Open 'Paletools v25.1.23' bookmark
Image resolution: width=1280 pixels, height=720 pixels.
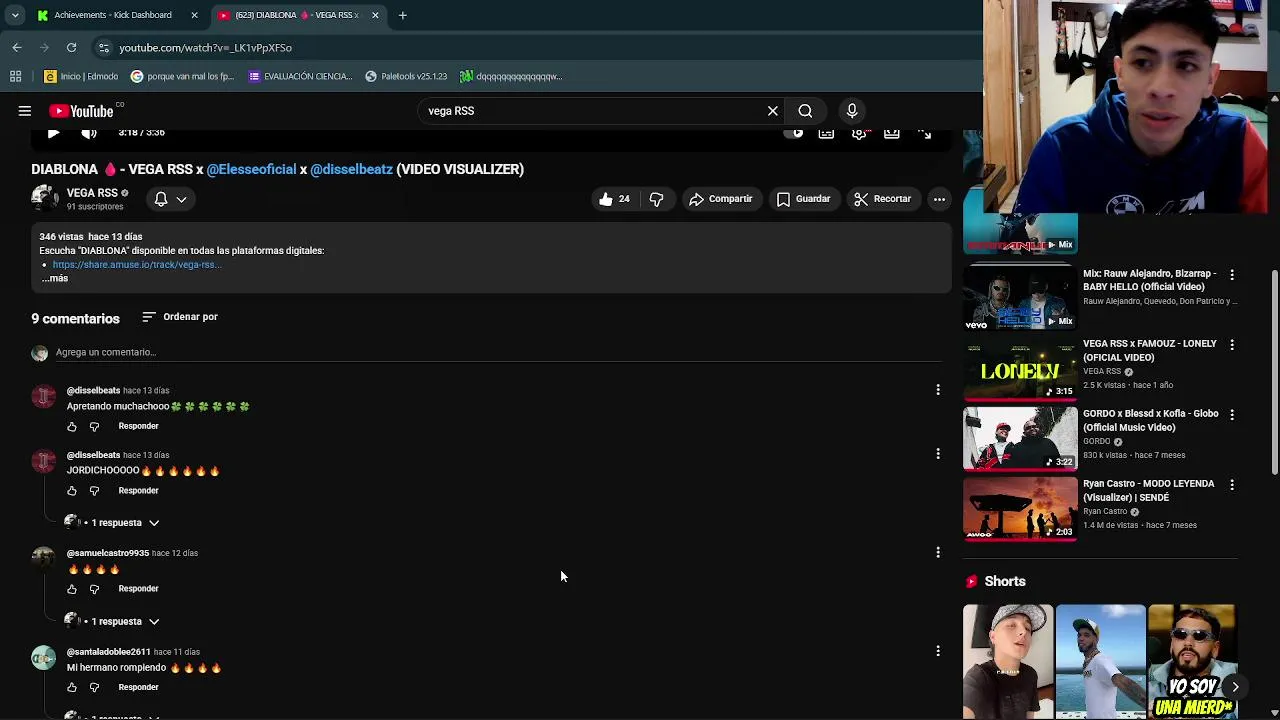(406, 76)
